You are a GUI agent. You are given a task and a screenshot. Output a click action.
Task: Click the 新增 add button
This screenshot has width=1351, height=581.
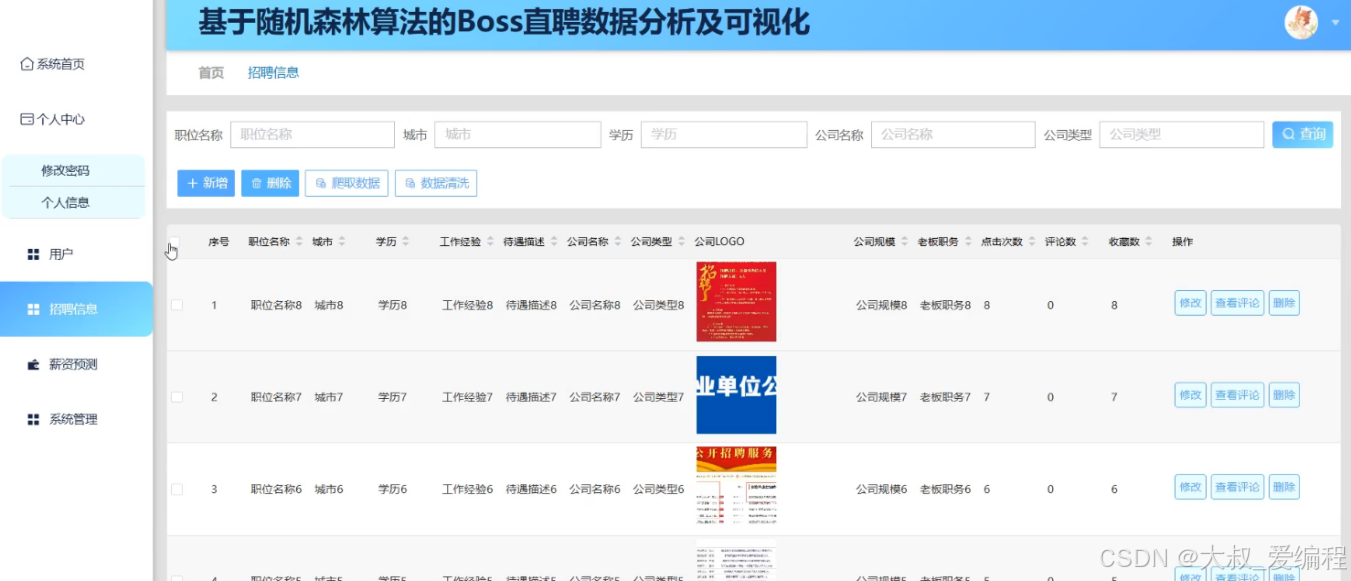coord(206,183)
